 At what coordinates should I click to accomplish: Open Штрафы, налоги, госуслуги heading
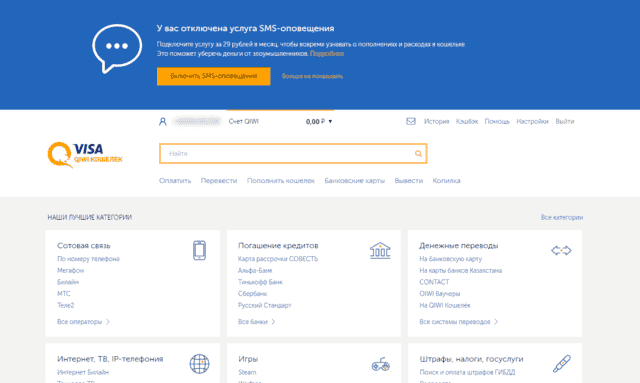pyautogui.click(x=471, y=359)
